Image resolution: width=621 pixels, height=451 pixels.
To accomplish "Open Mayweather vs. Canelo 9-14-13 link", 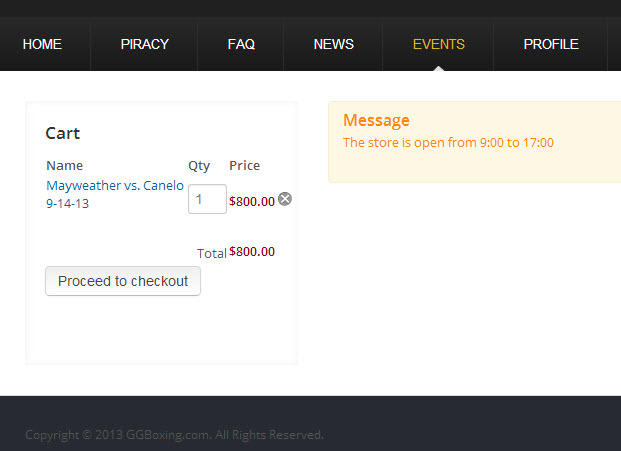I will pyautogui.click(x=115, y=194).
